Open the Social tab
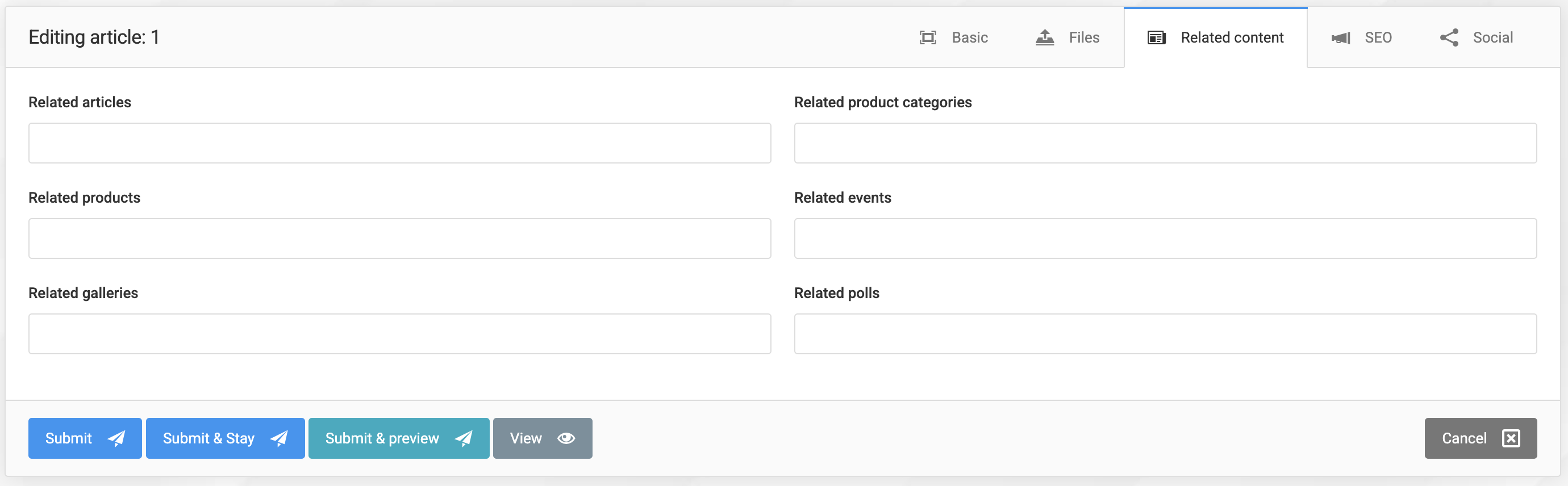Image resolution: width=1568 pixels, height=486 pixels. click(x=1492, y=37)
